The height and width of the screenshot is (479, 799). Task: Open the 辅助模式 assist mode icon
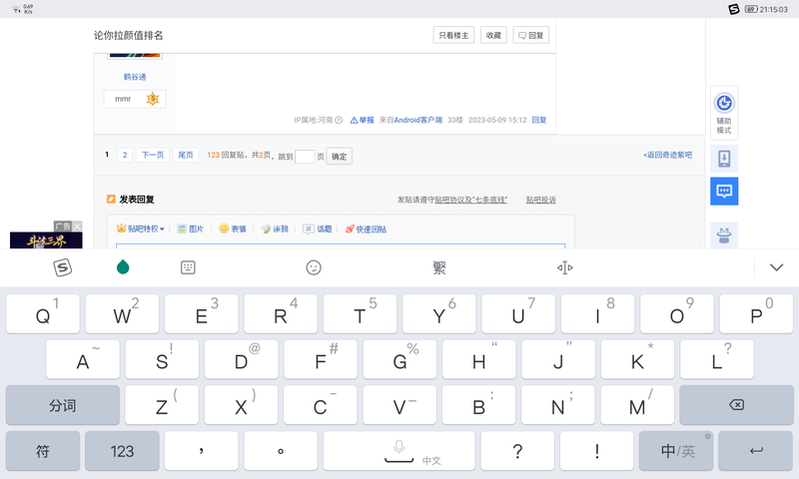coord(725,109)
